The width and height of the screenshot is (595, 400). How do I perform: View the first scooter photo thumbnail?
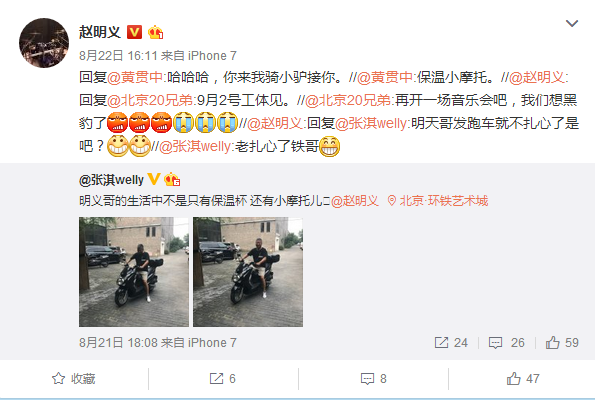pos(134,272)
